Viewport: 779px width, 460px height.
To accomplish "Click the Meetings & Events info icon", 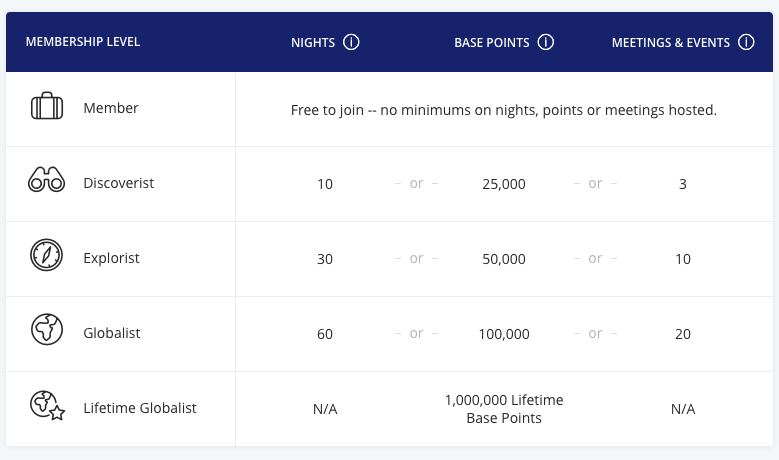I will point(746,42).
